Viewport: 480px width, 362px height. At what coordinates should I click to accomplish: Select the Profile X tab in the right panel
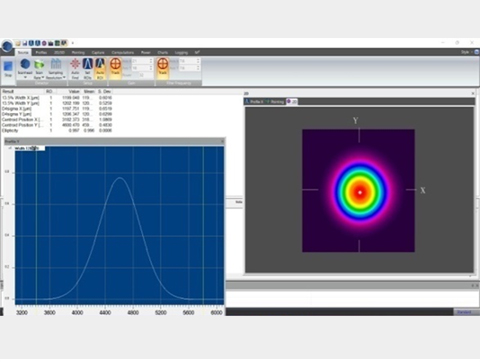pyautogui.click(x=255, y=102)
